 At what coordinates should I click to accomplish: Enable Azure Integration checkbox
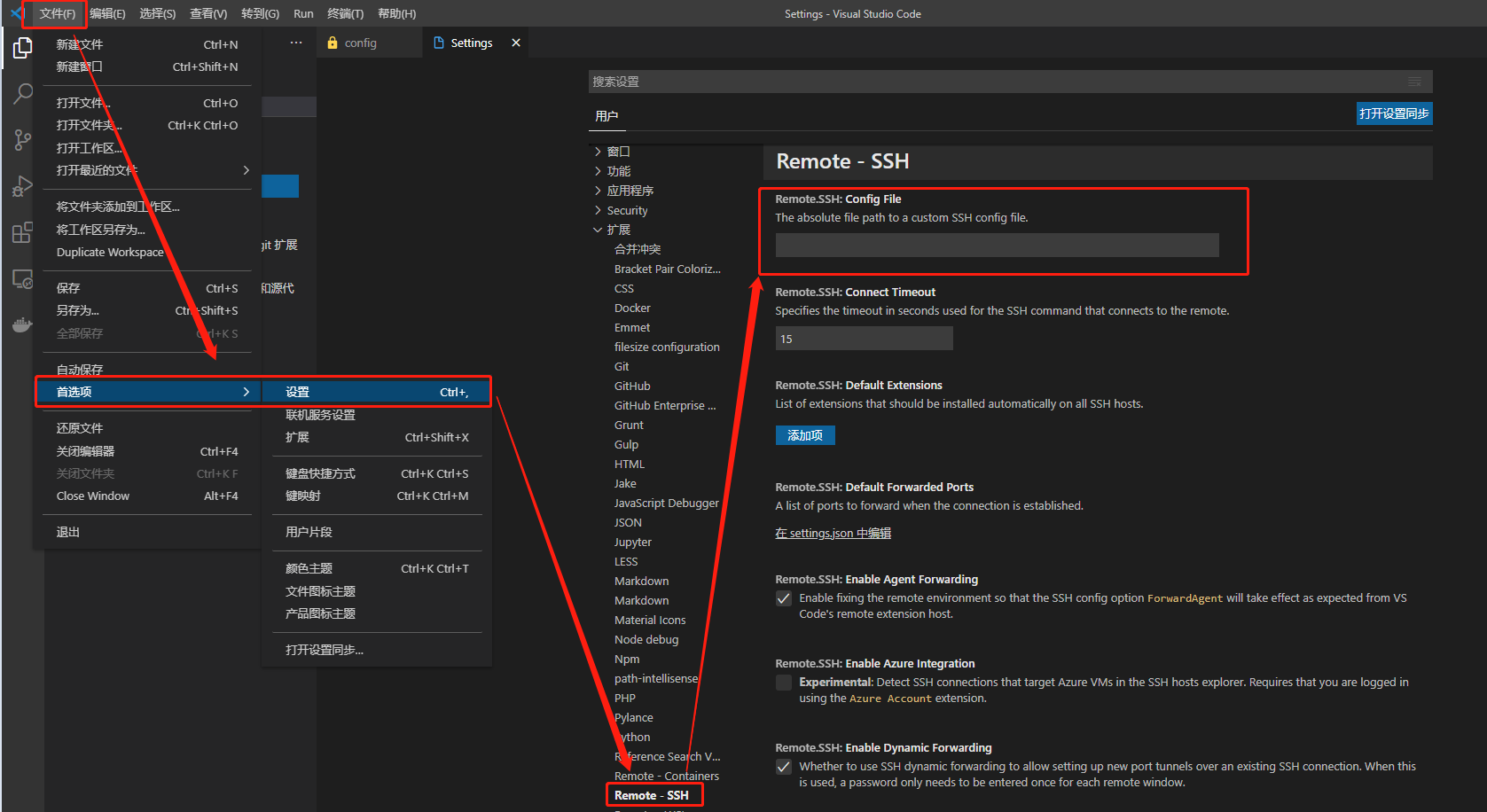point(784,683)
